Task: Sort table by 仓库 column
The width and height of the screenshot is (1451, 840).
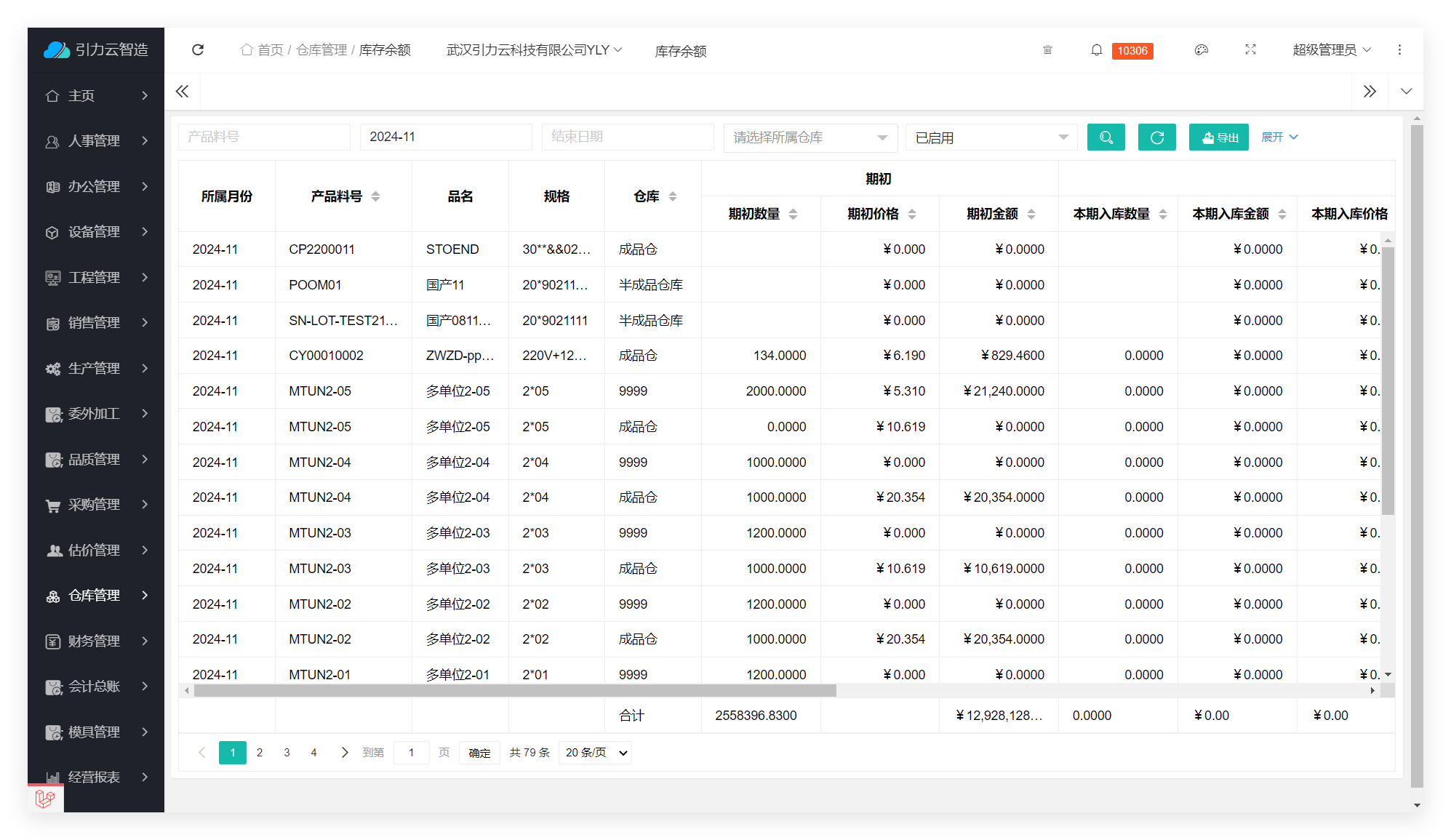Action: 672,196
